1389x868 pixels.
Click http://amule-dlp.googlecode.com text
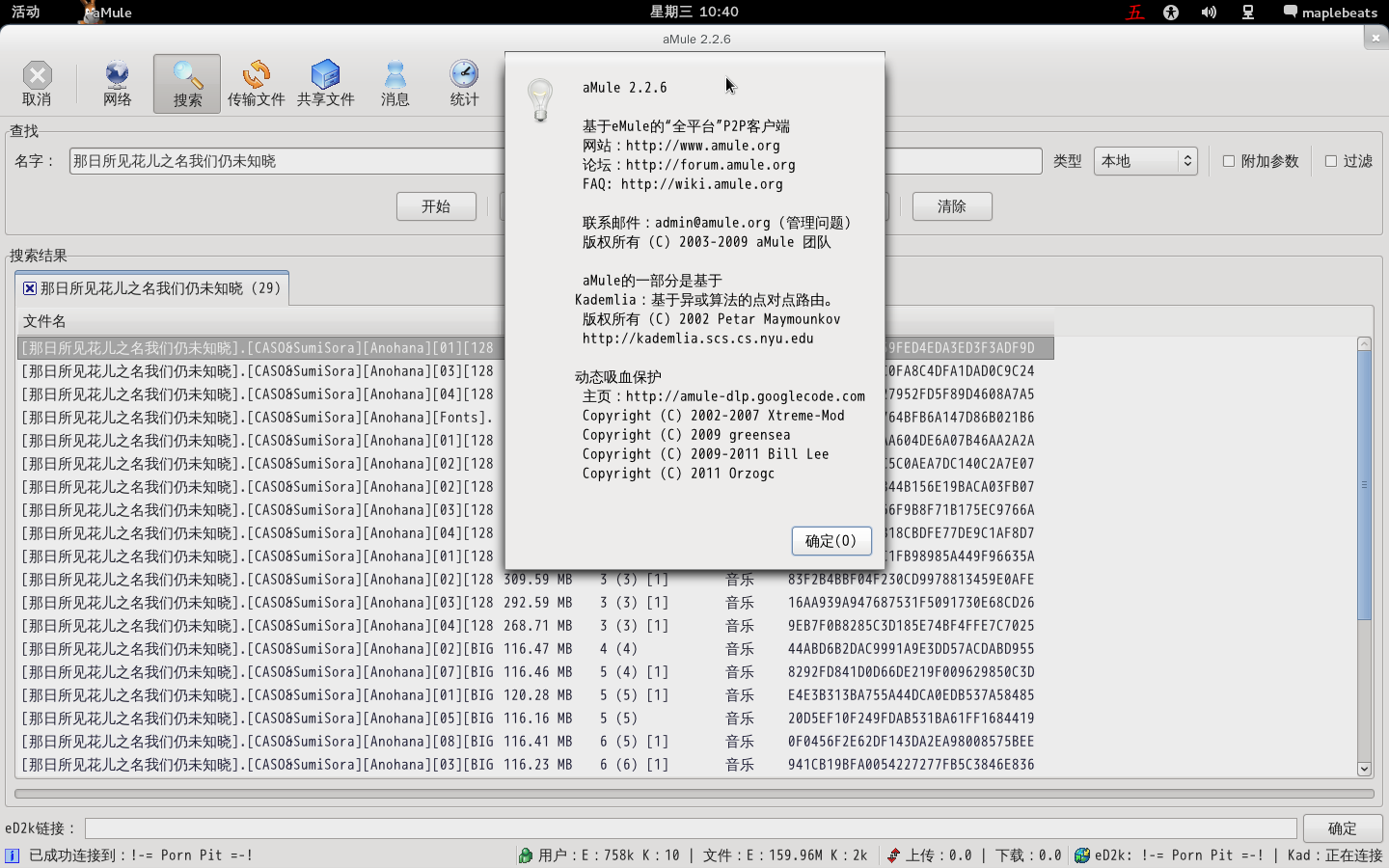click(x=745, y=396)
